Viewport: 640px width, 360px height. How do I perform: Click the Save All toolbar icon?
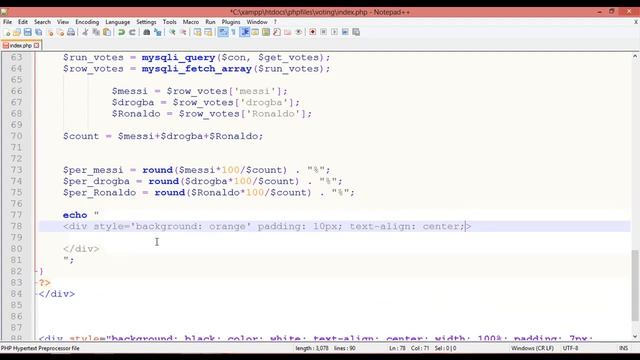pos(38,32)
